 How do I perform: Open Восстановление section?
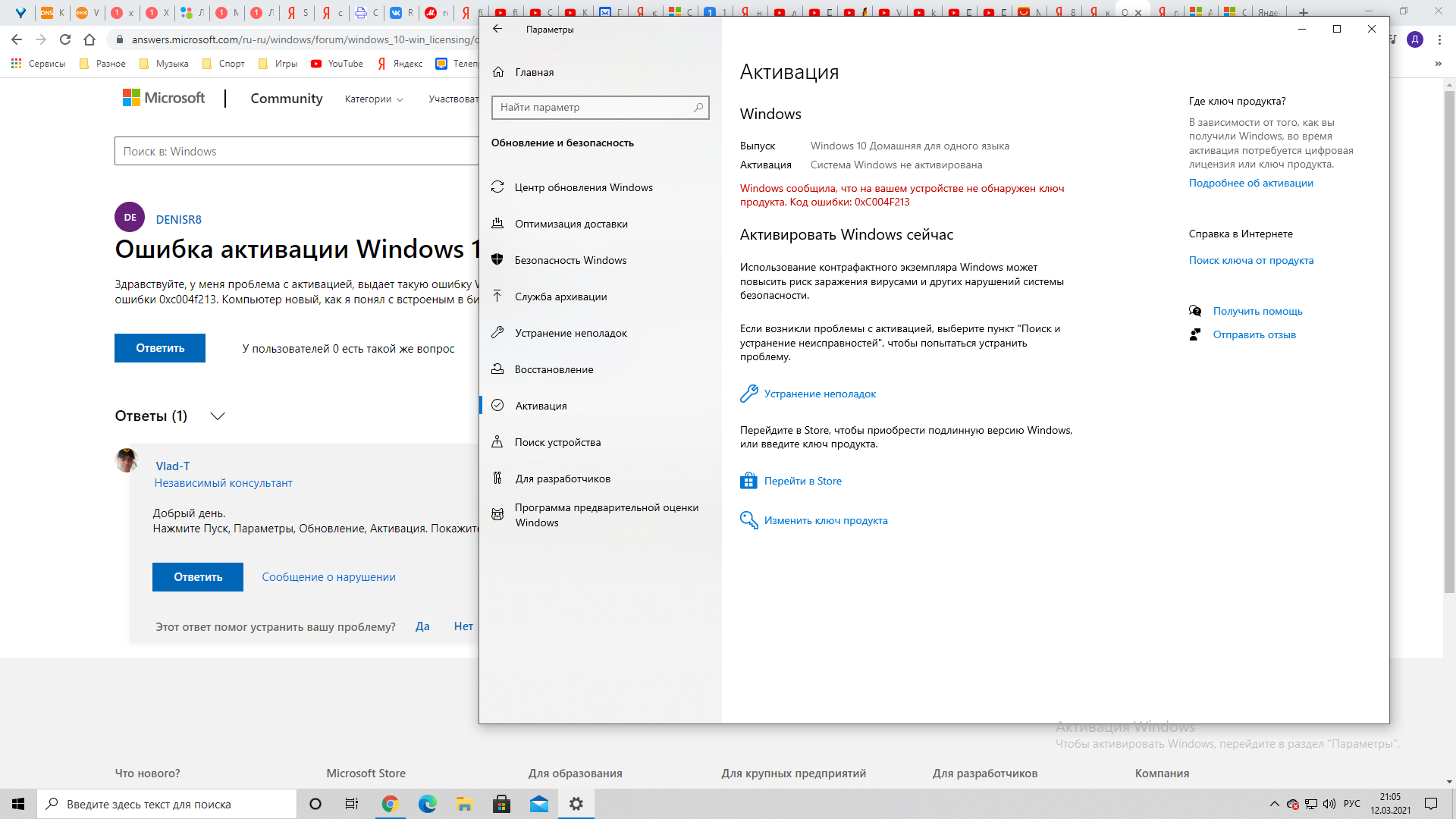coord(554,369)
